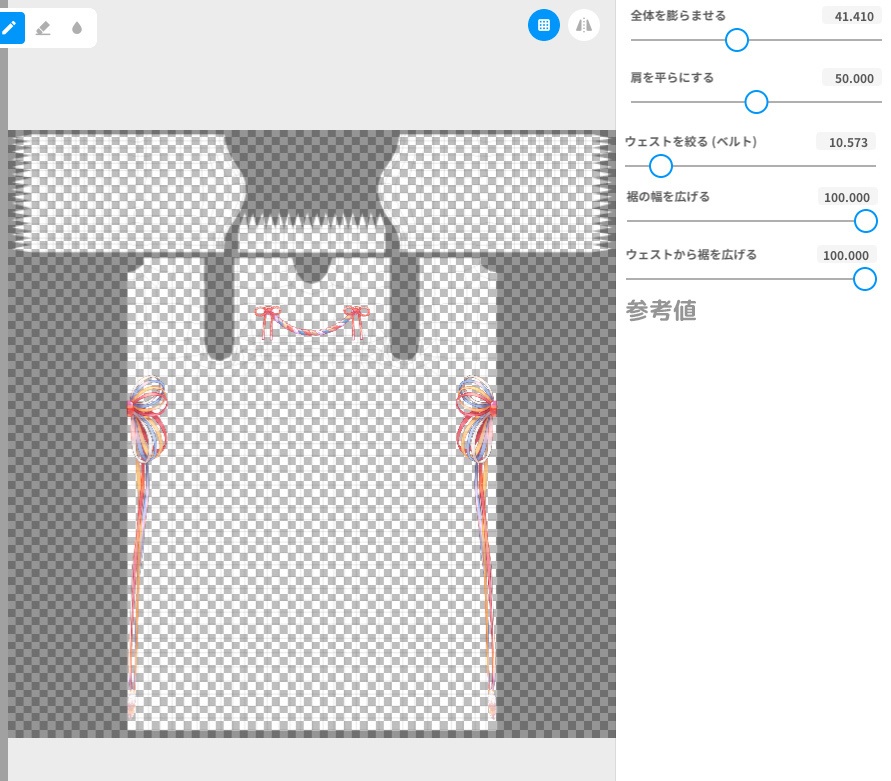This screenshot has height=781, width=891.
Task: Toggle the active Pencil tool highlight
Action: coord(12,28)
